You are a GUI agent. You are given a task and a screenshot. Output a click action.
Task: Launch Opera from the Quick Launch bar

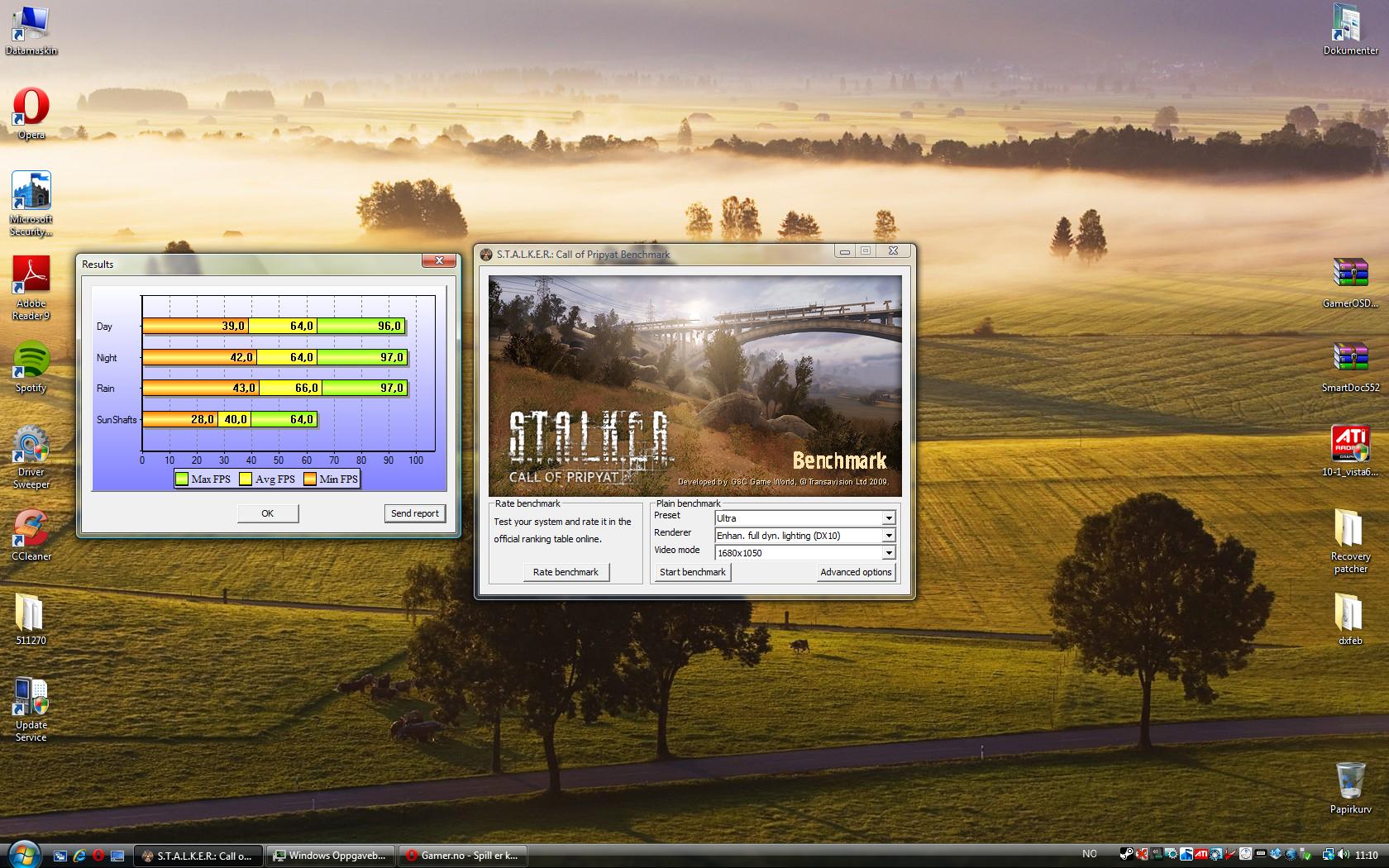pos(98,856)
